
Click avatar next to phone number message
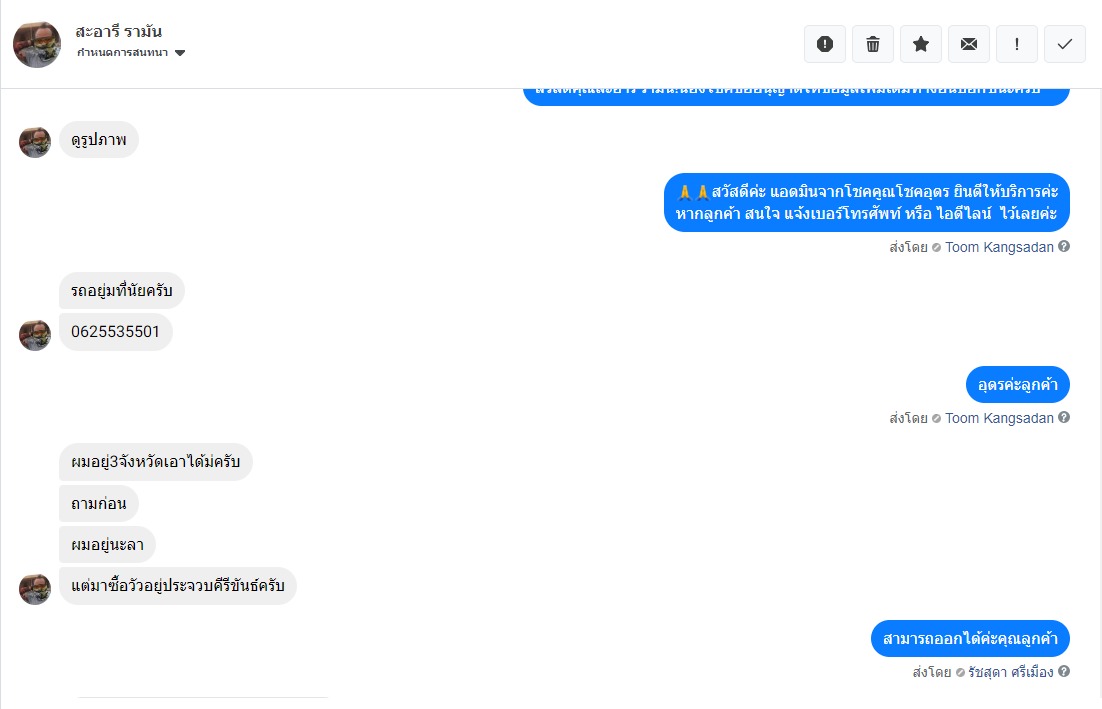[x=34, y=335]
